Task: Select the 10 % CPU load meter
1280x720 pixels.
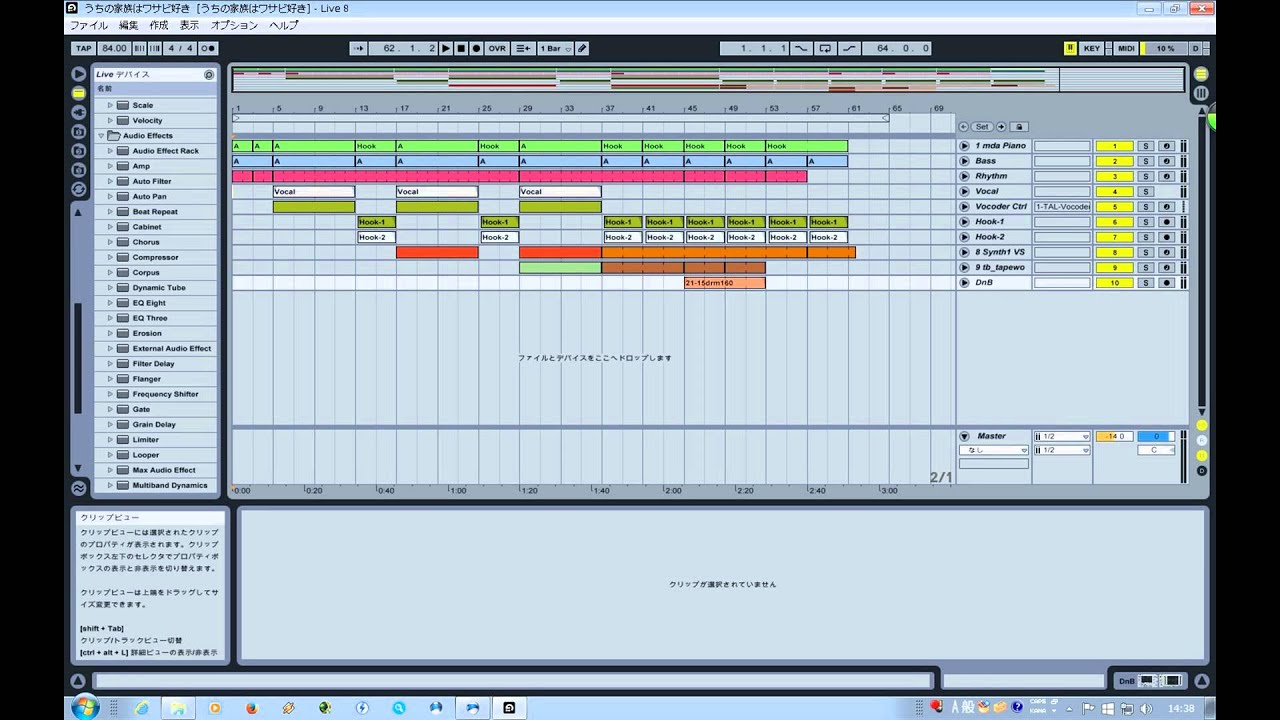Action: tap(1165, 48)
